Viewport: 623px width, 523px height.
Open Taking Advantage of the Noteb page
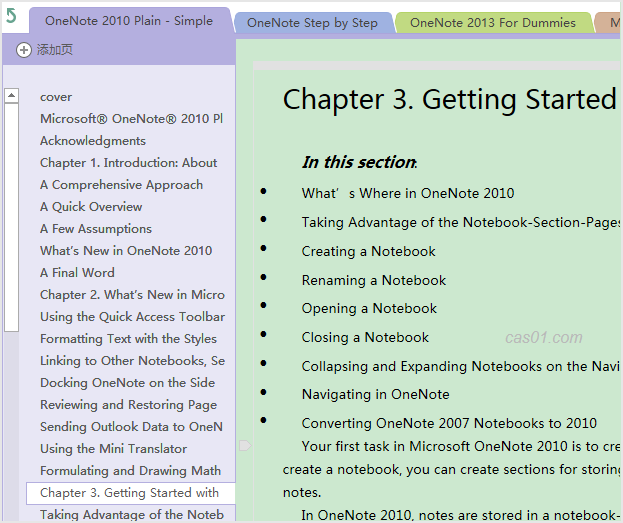[x=132, y=515]
